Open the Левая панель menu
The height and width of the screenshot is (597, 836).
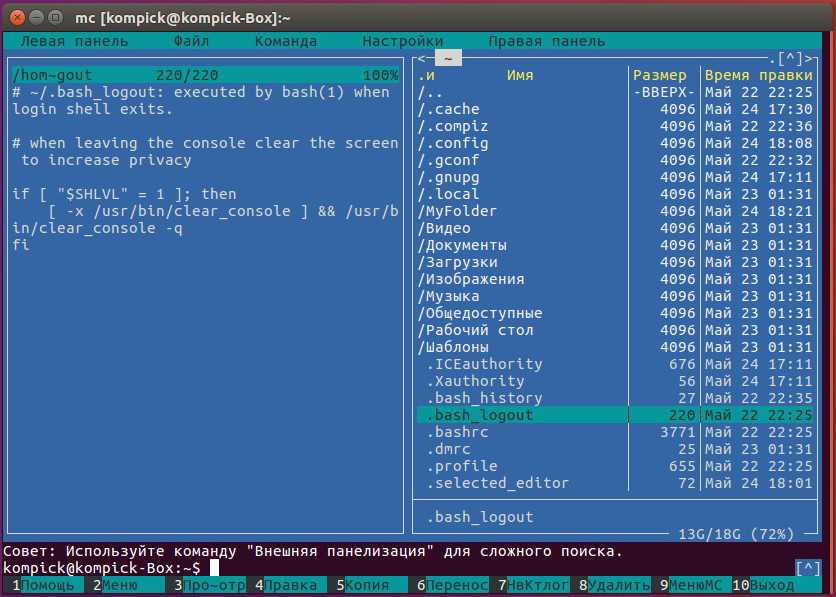pyautogui.click(x=74, y=41)
